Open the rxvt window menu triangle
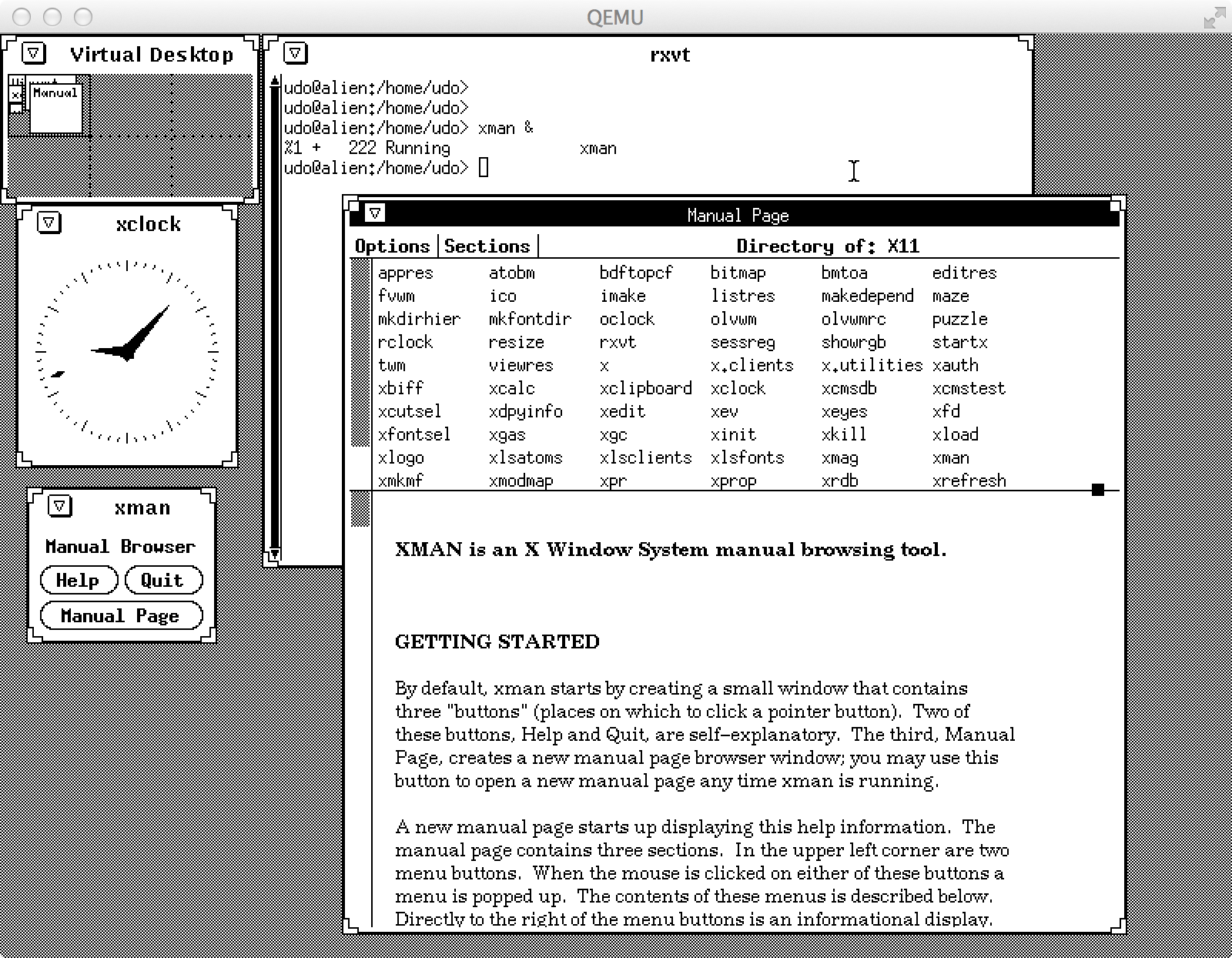 point(295,53)
